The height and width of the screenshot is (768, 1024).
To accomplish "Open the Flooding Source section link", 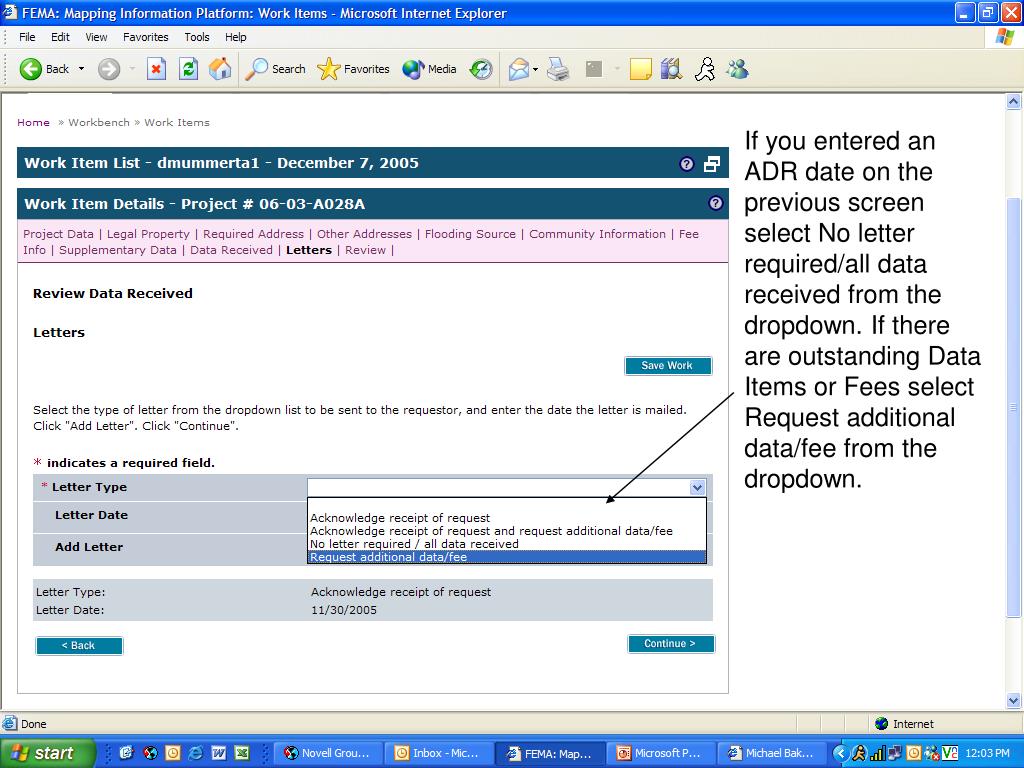I will [470, 234].
